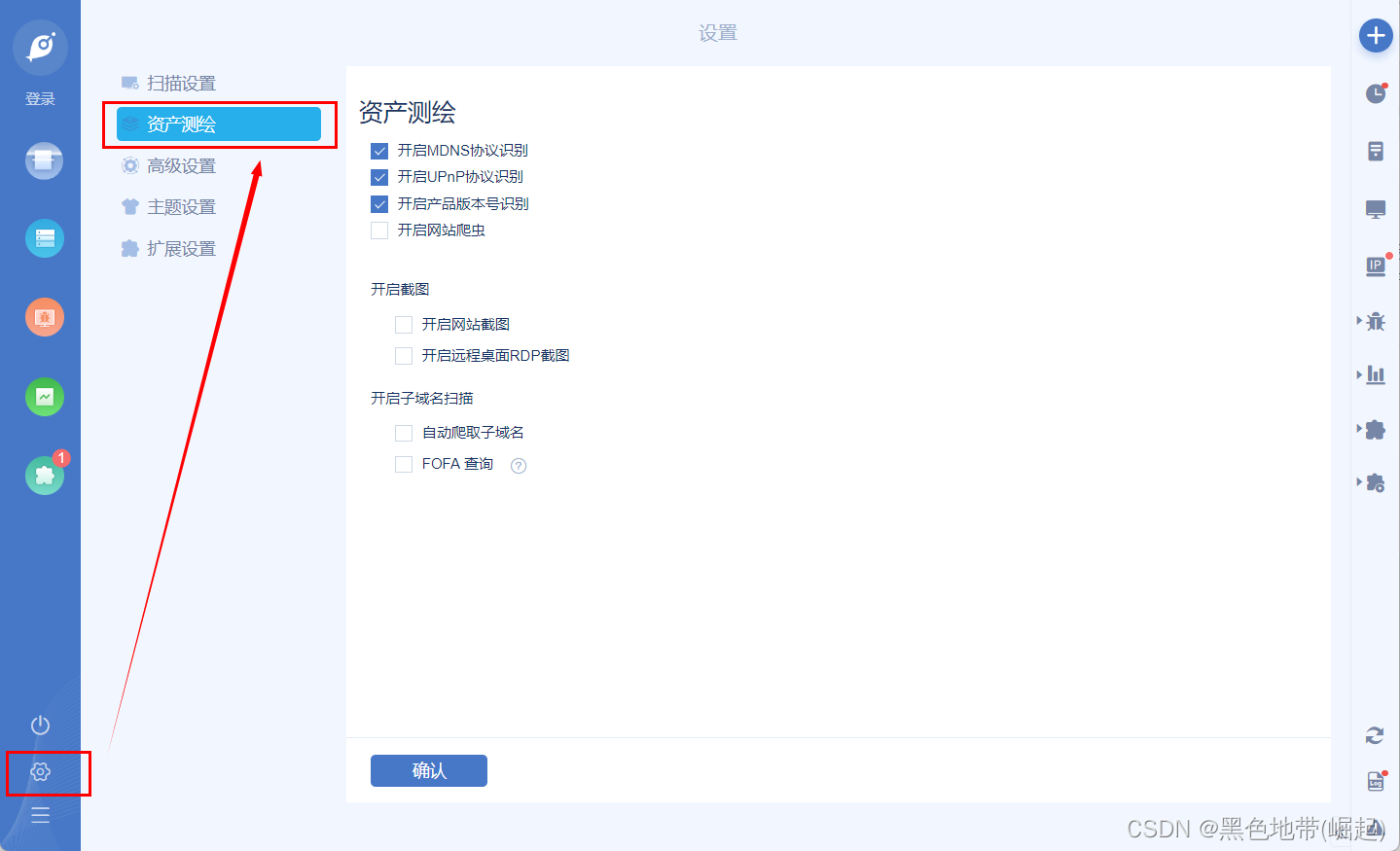1400x851 pixels.
Task: Expand arrow beside bar chart icon
Action: coord(1359,374)
